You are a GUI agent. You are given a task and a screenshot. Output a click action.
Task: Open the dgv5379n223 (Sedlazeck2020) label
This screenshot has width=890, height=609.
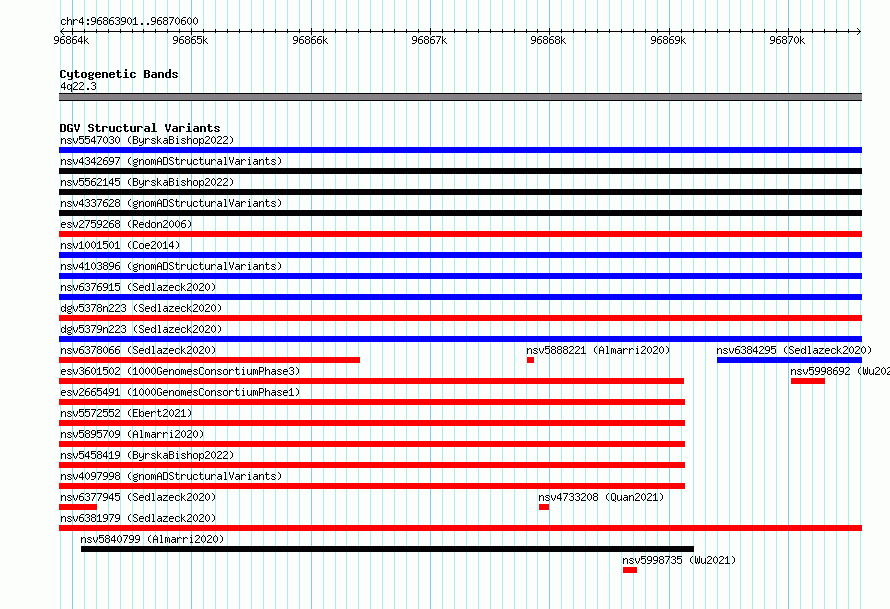coord(141,329)
